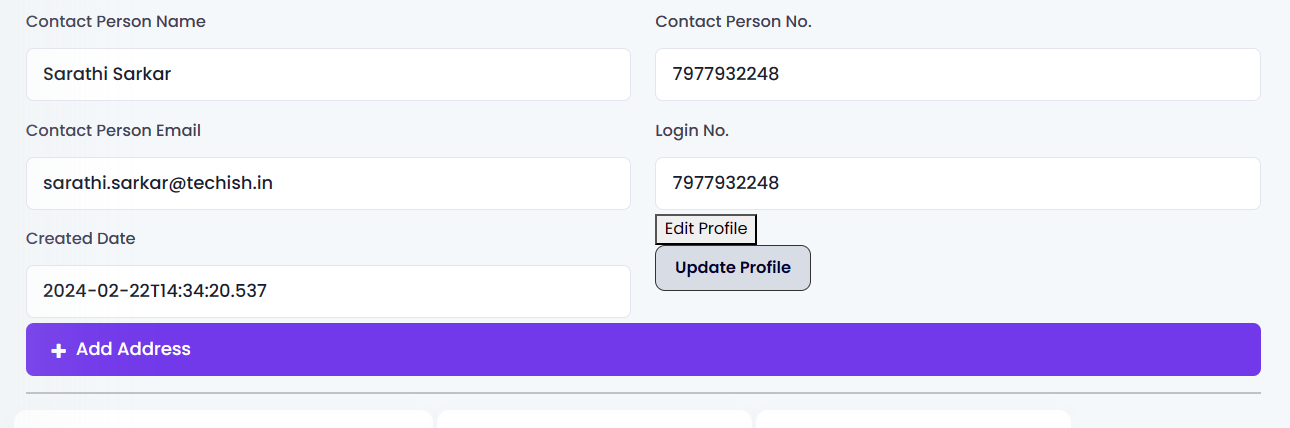Click into the Contact Person No. field
The height and width of the screenshot is (428, 1290).
957,74
